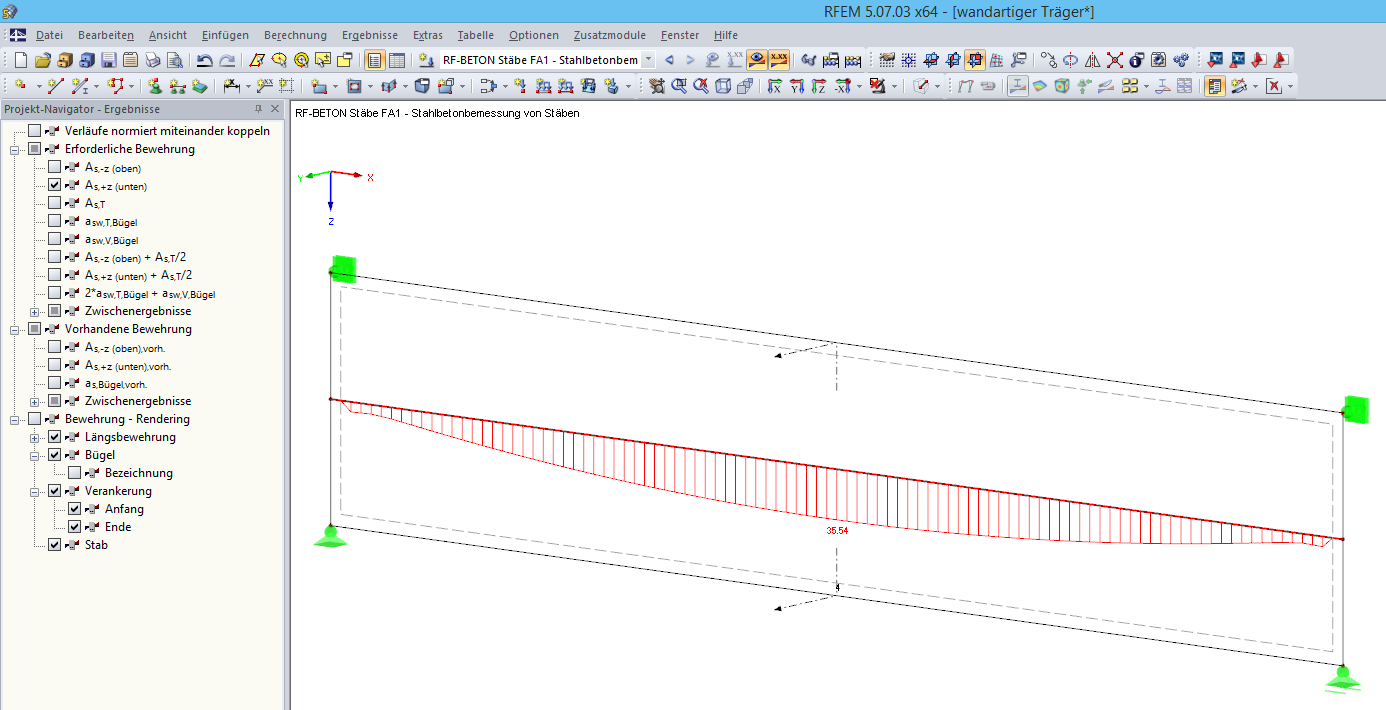Open the Berechnung menu

[295, 35]
